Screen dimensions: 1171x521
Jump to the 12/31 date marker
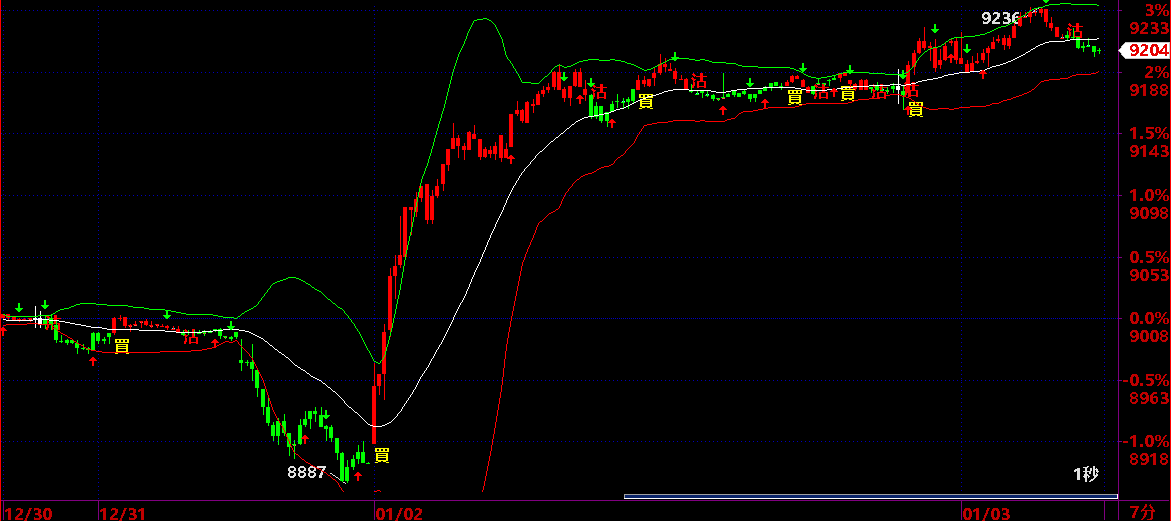124,513
